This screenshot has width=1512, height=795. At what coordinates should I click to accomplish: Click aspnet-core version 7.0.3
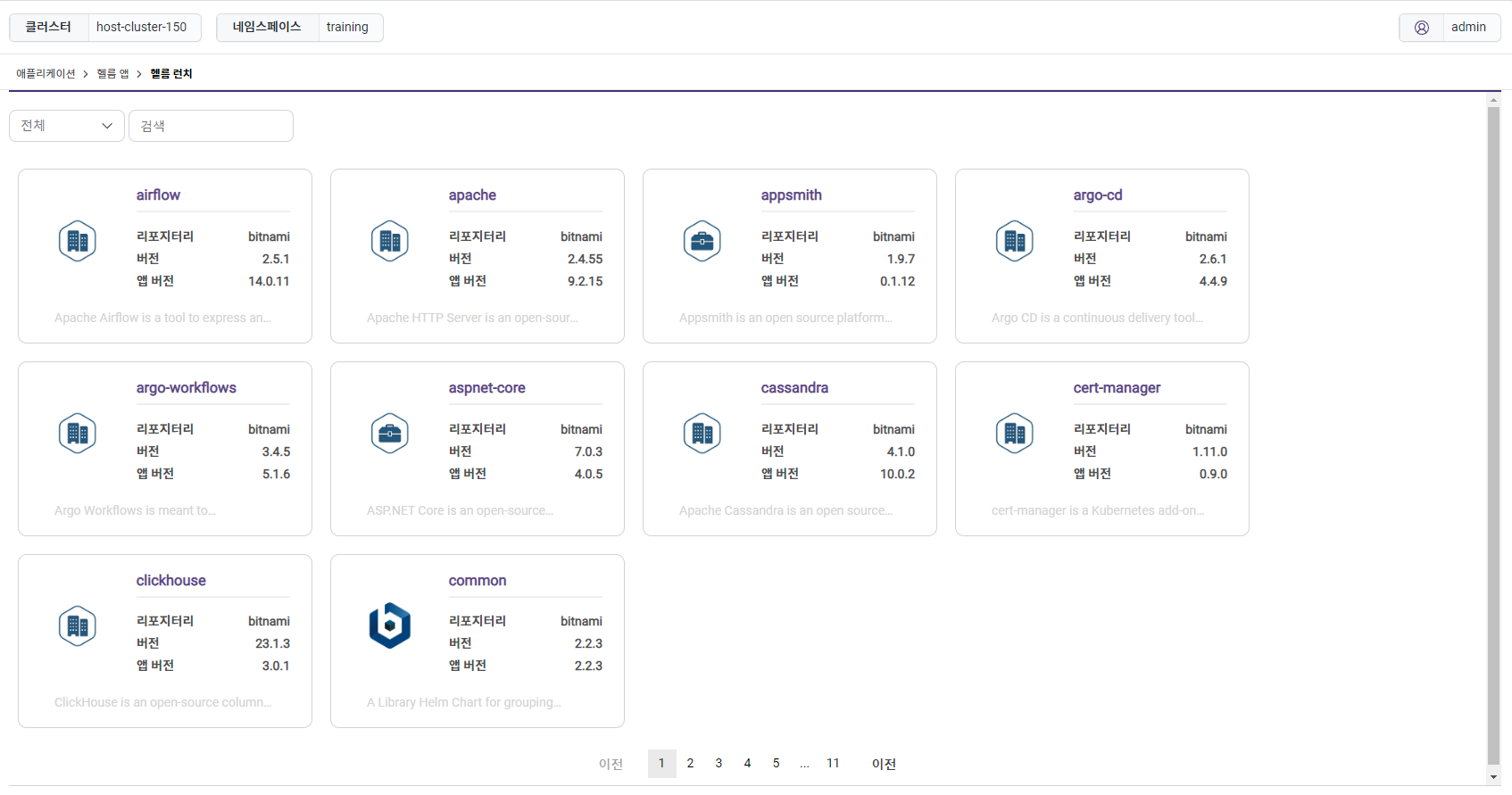click(x=588, y=451)
